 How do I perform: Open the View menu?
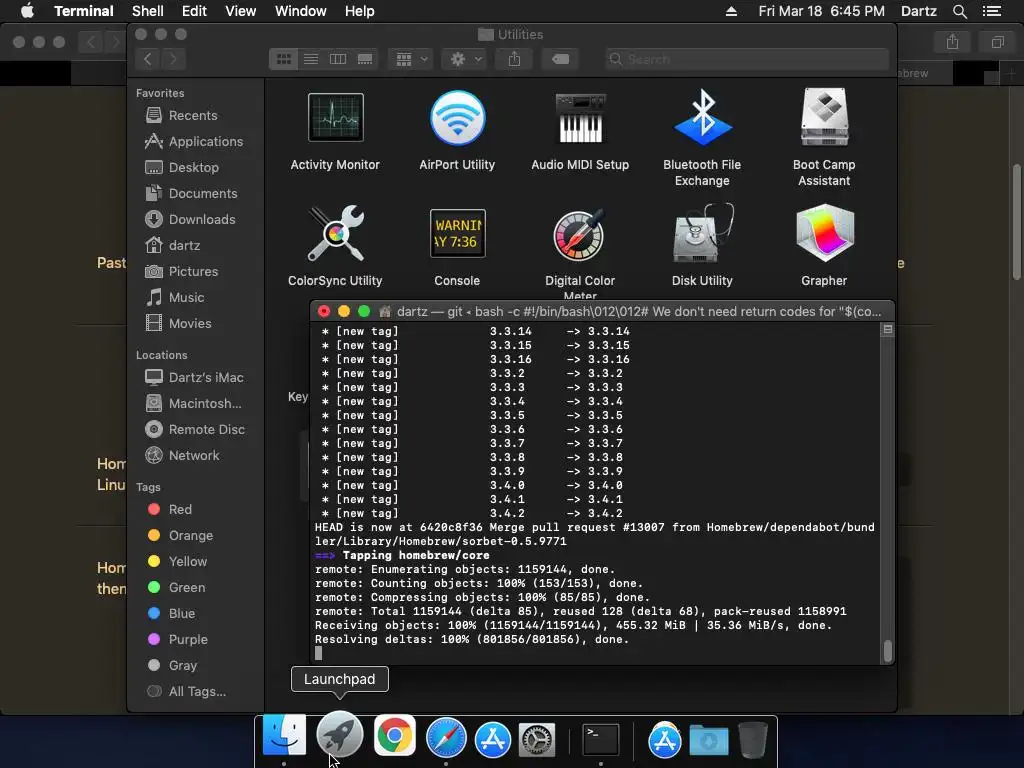pos(240,11)
